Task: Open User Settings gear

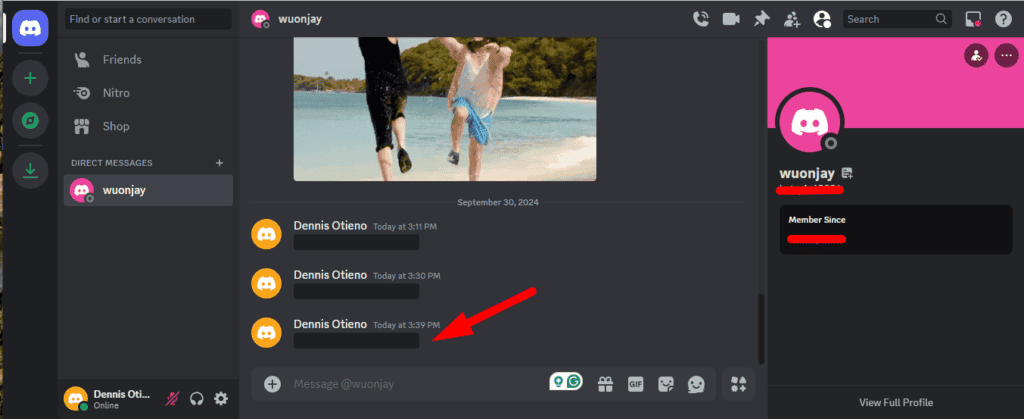Action: click(x=221, y=399)
